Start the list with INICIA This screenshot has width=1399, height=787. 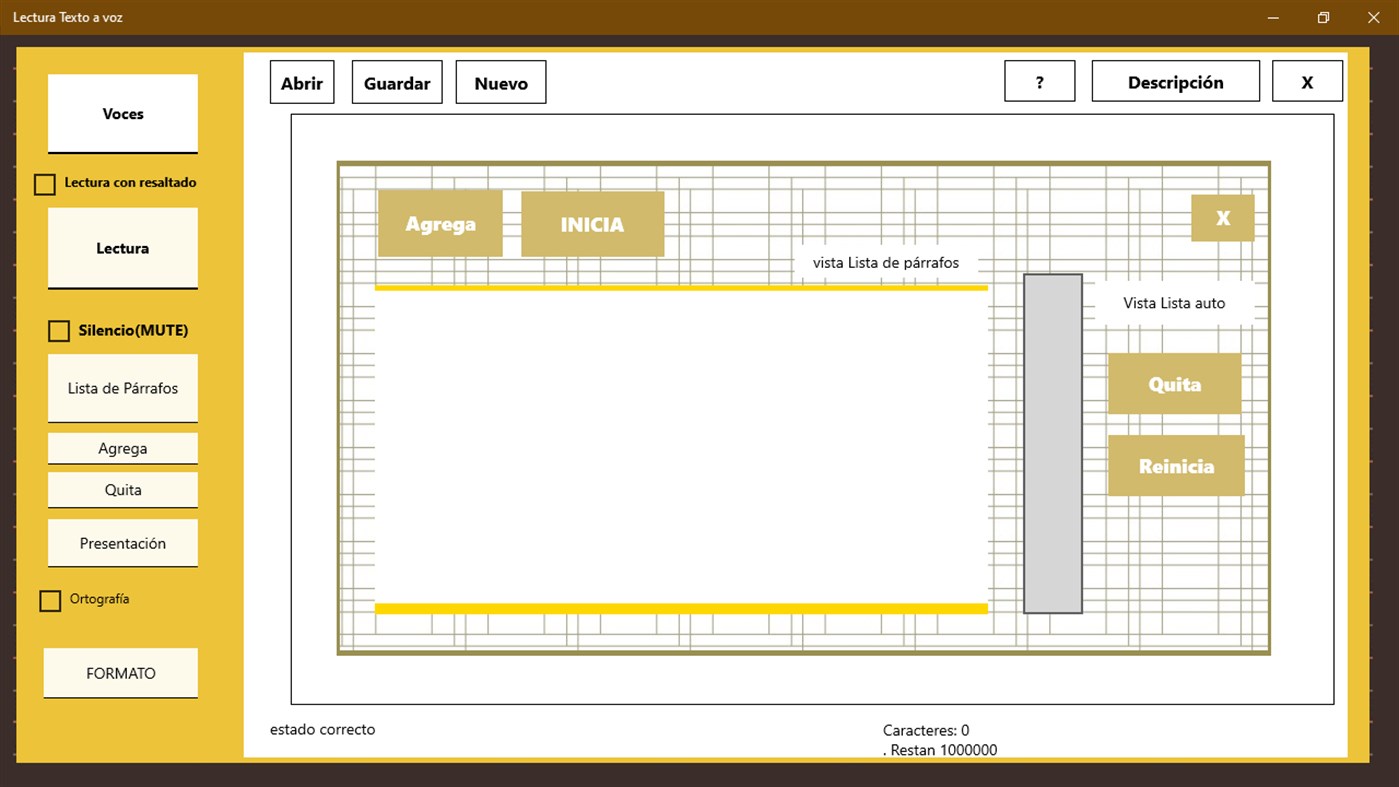(x=592, y=224)
